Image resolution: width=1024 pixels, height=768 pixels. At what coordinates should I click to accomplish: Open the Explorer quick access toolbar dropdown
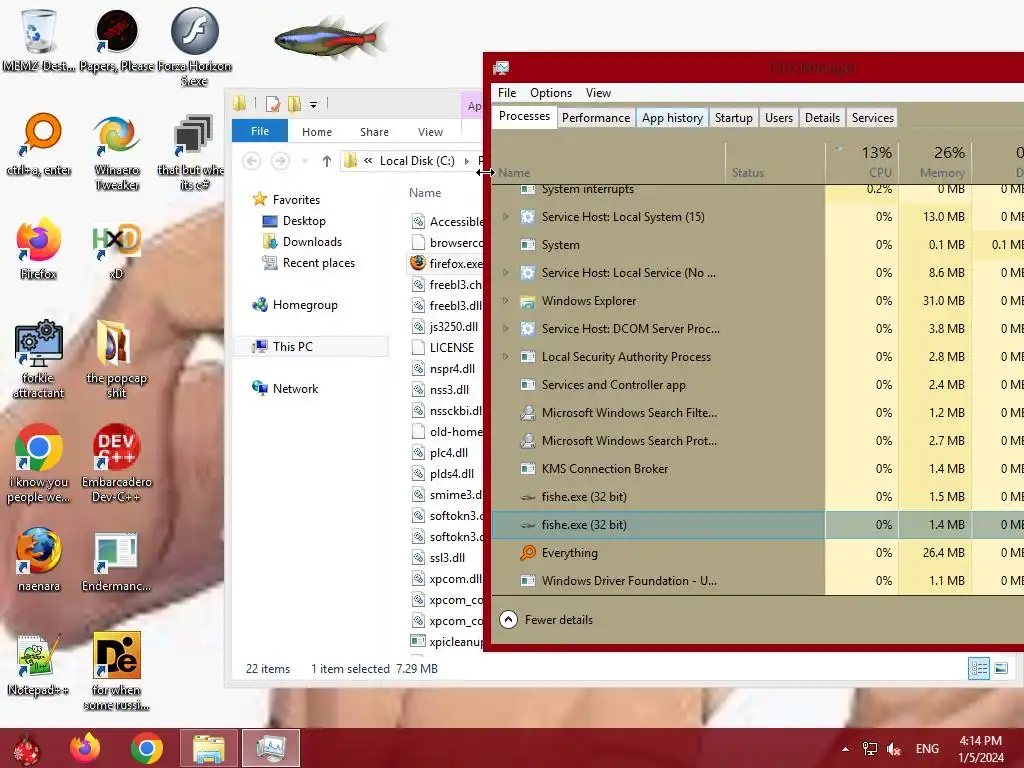[313, 104]
